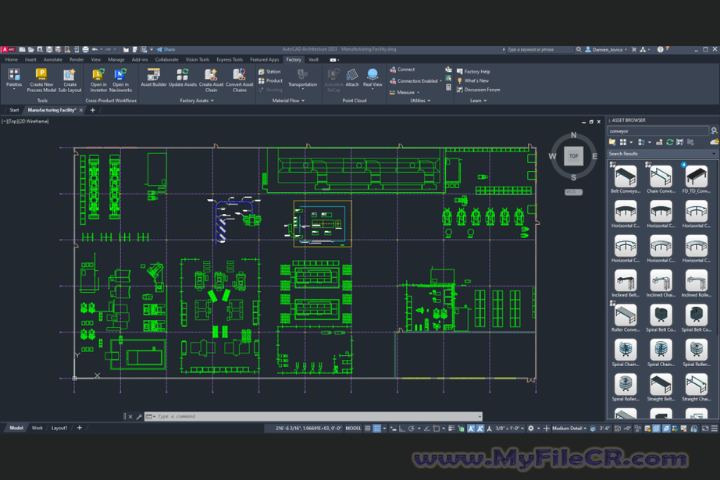Click the Asset Browser search magnifier

(714, 131)
